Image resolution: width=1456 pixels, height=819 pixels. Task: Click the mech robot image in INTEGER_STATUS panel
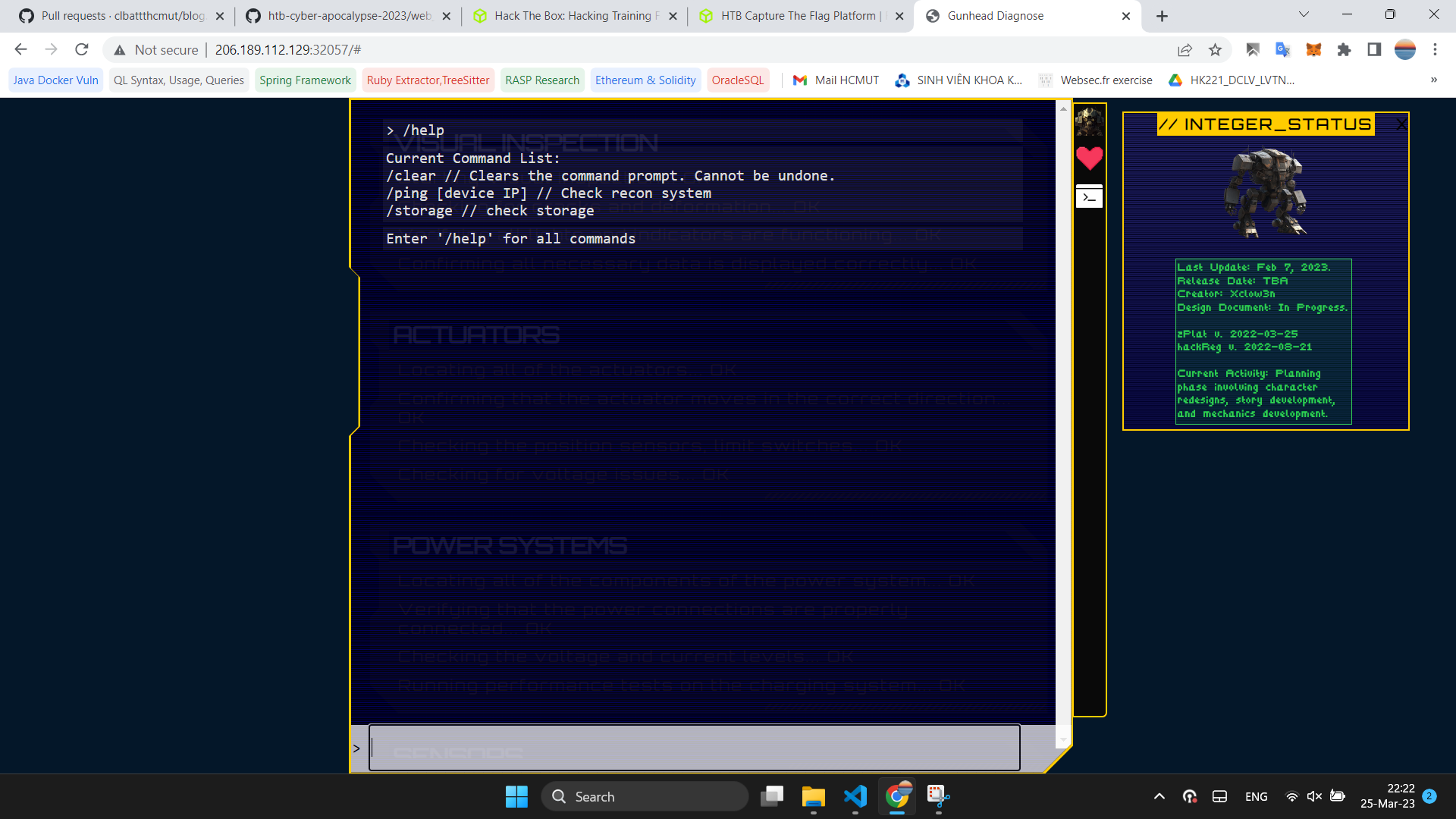click(1265, 193)
